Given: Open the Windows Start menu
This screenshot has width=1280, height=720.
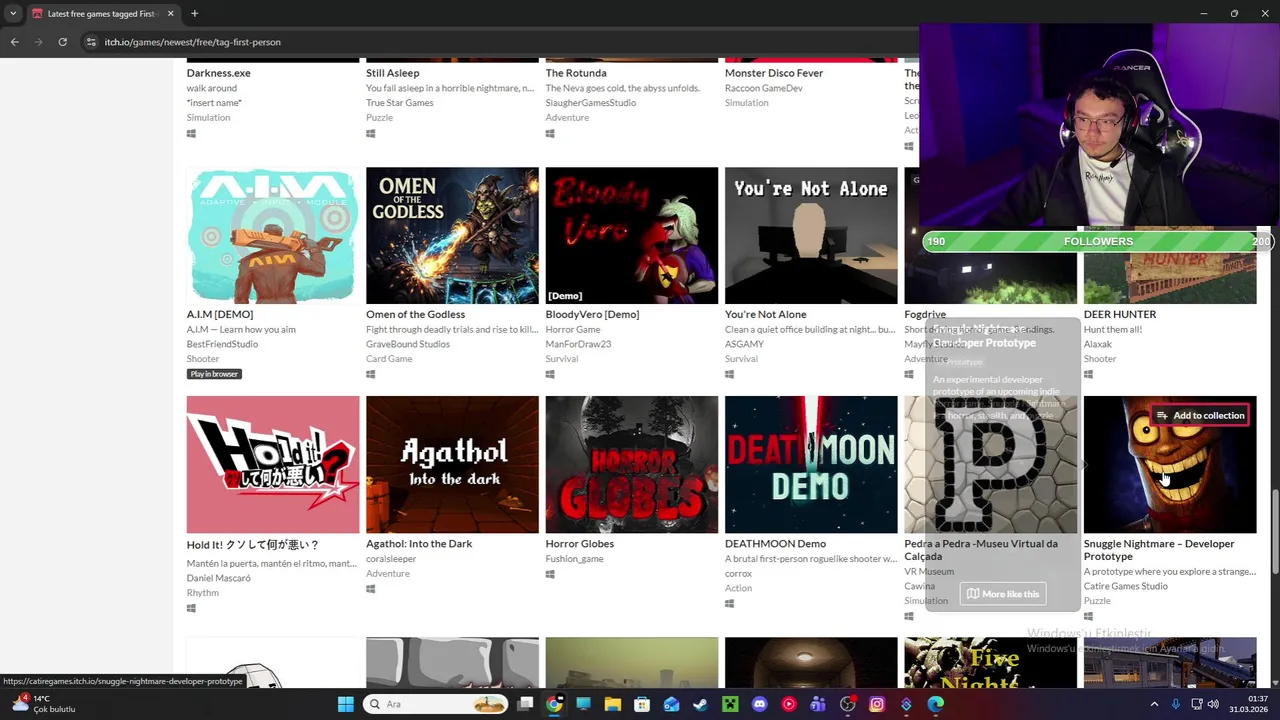Looking at the screenshot, I should [x=345, y=704].
